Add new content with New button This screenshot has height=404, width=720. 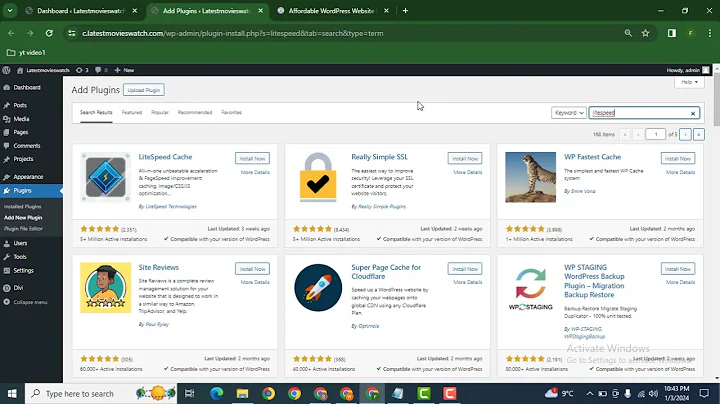[x=124, y=70]
